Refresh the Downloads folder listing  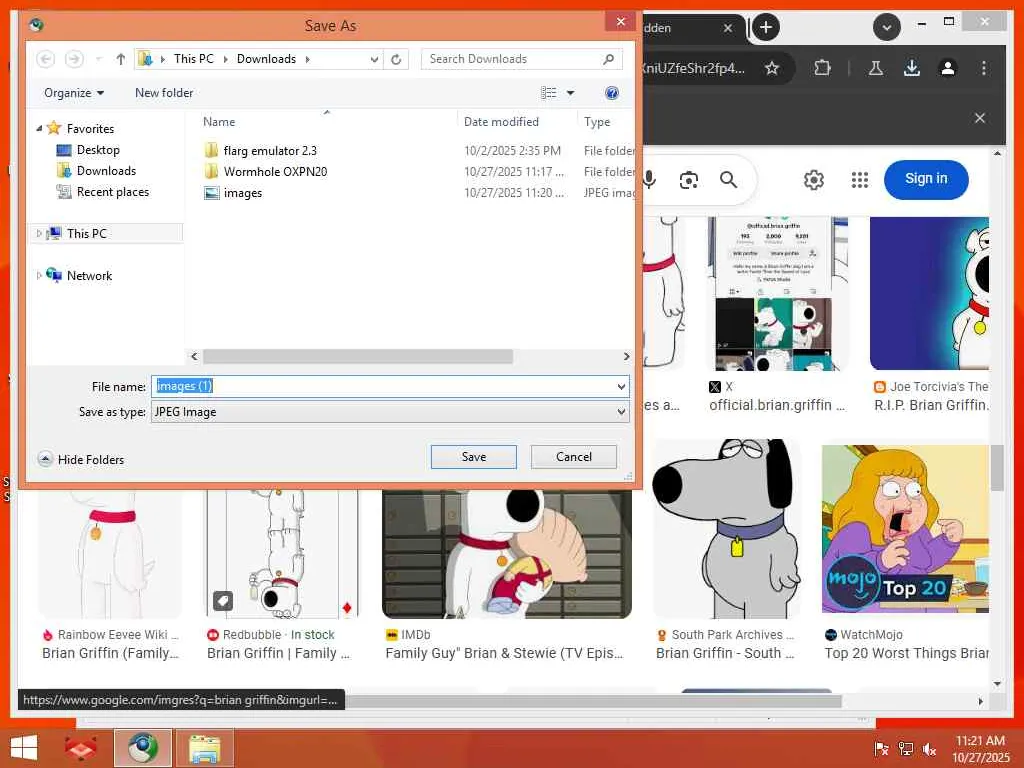(396, 59)
